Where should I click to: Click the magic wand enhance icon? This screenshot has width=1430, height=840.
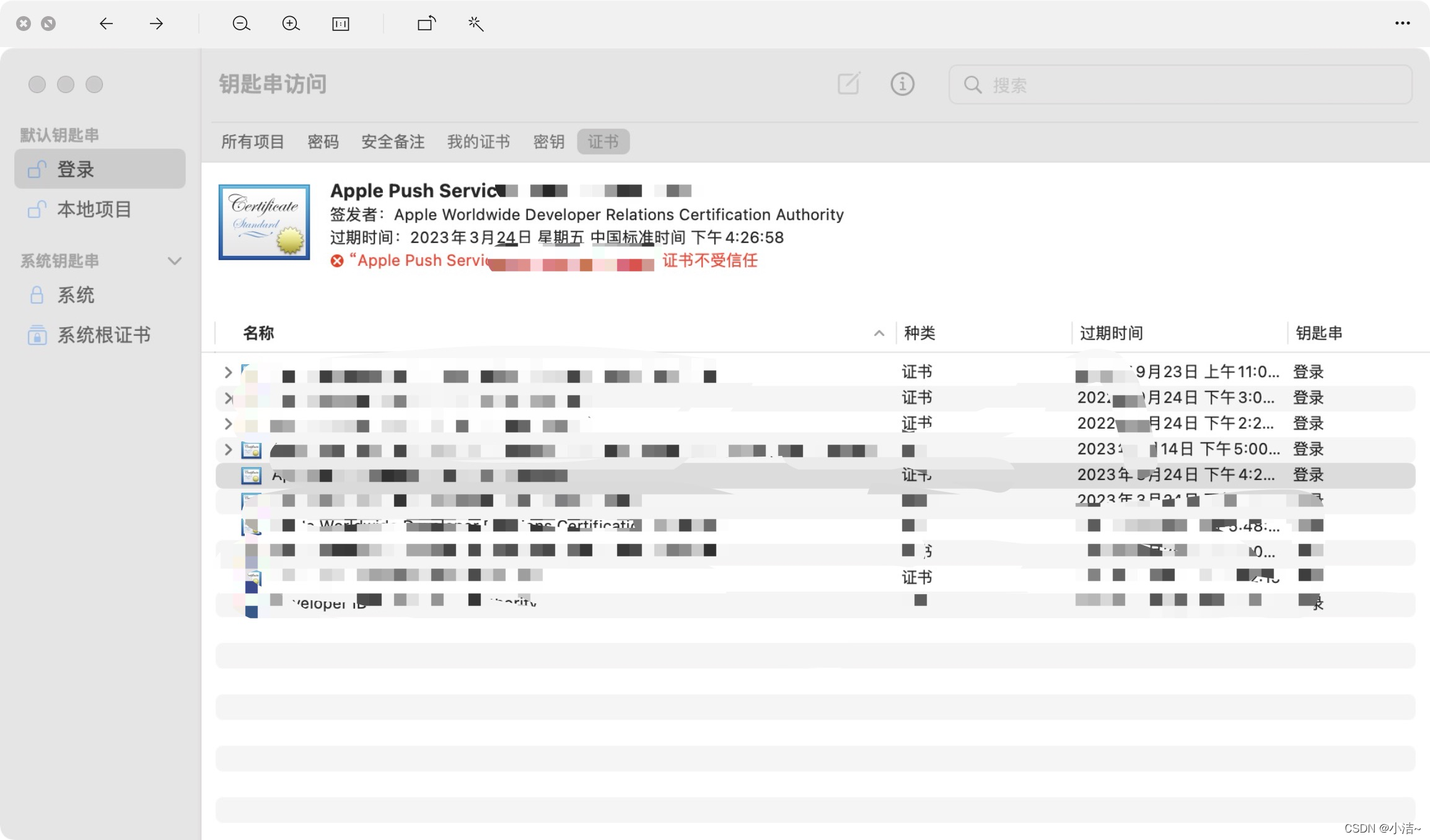(x=475, y=24)
